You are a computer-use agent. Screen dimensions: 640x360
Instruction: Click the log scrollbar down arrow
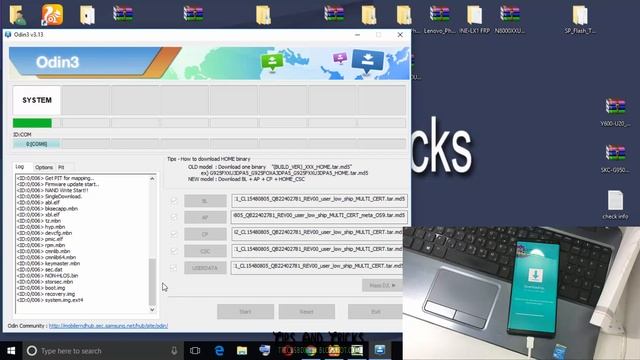pos(152,309)
